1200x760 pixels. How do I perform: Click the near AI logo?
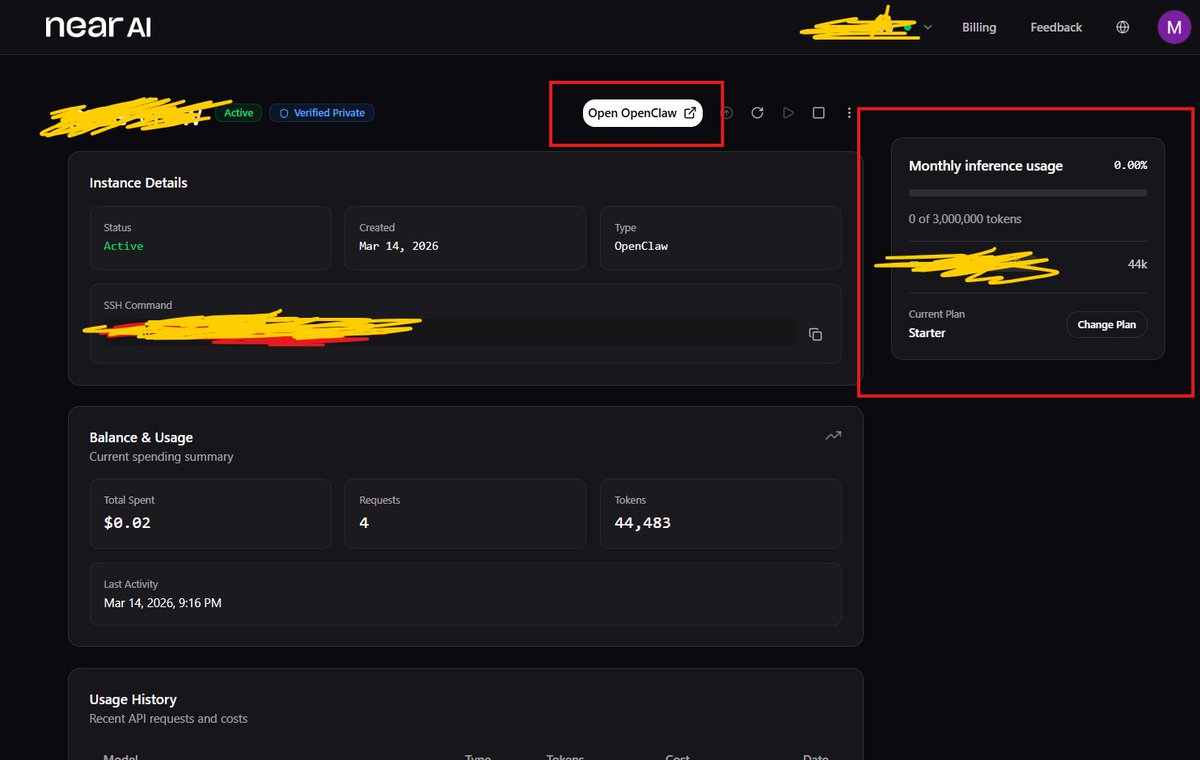click(98, 27)
